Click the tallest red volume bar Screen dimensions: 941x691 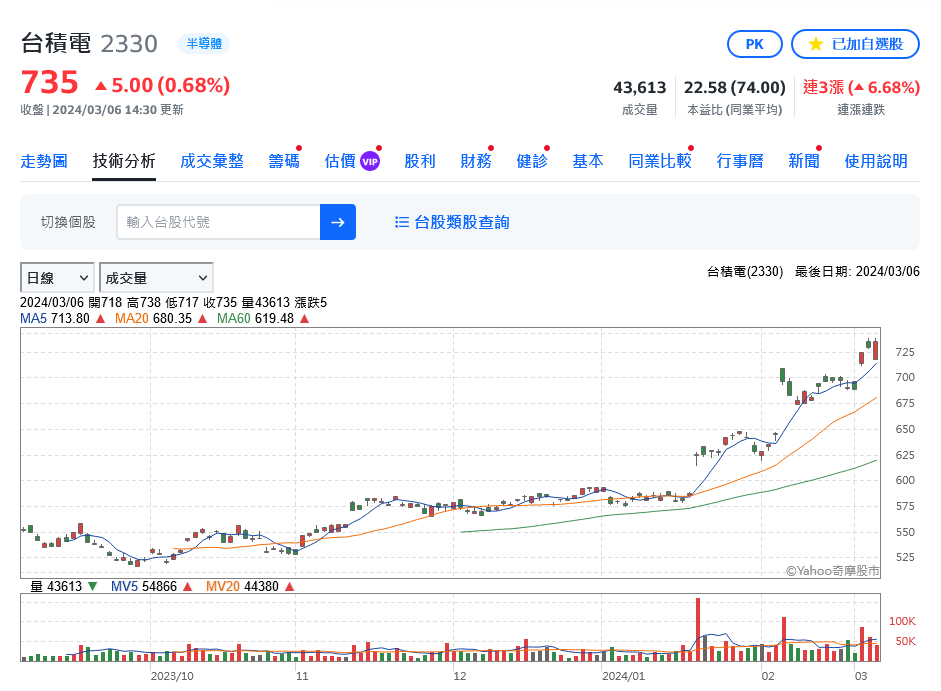click(x=698, y=629)
